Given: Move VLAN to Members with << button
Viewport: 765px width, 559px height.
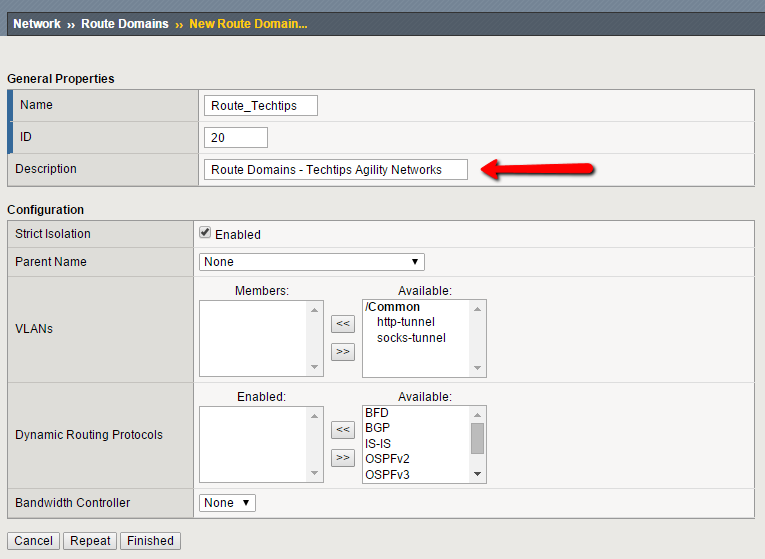Looking at the screenshot, I should click(x=343, y=323).
